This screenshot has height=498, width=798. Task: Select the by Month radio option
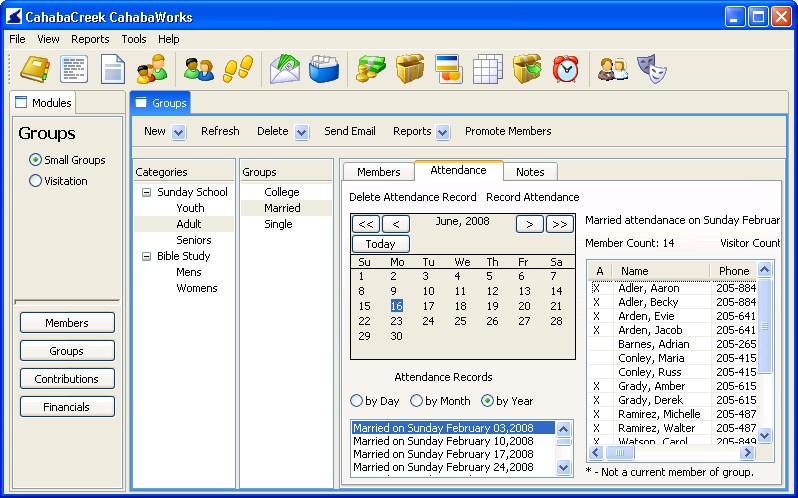(416, 401)
